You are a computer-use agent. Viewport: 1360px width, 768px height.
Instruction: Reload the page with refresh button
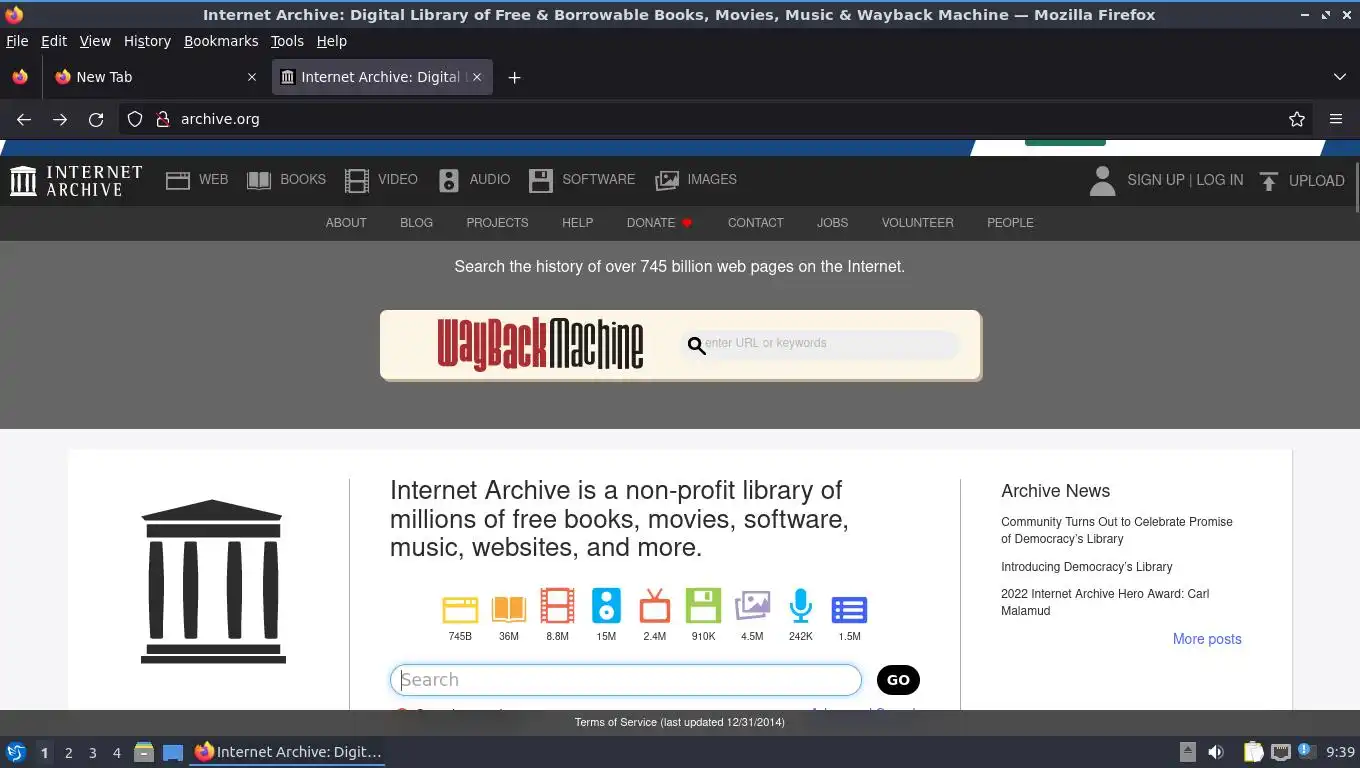click(x=96, y=119)
